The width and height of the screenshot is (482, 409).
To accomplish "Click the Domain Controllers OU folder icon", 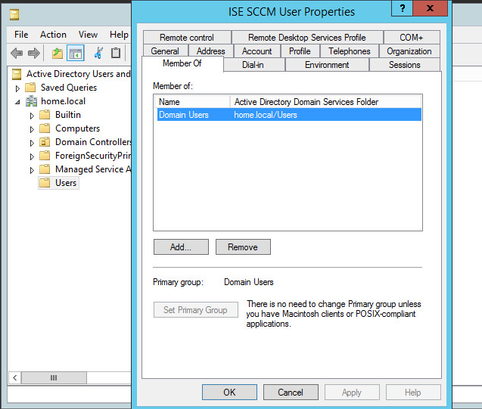I will coord(45,142).
